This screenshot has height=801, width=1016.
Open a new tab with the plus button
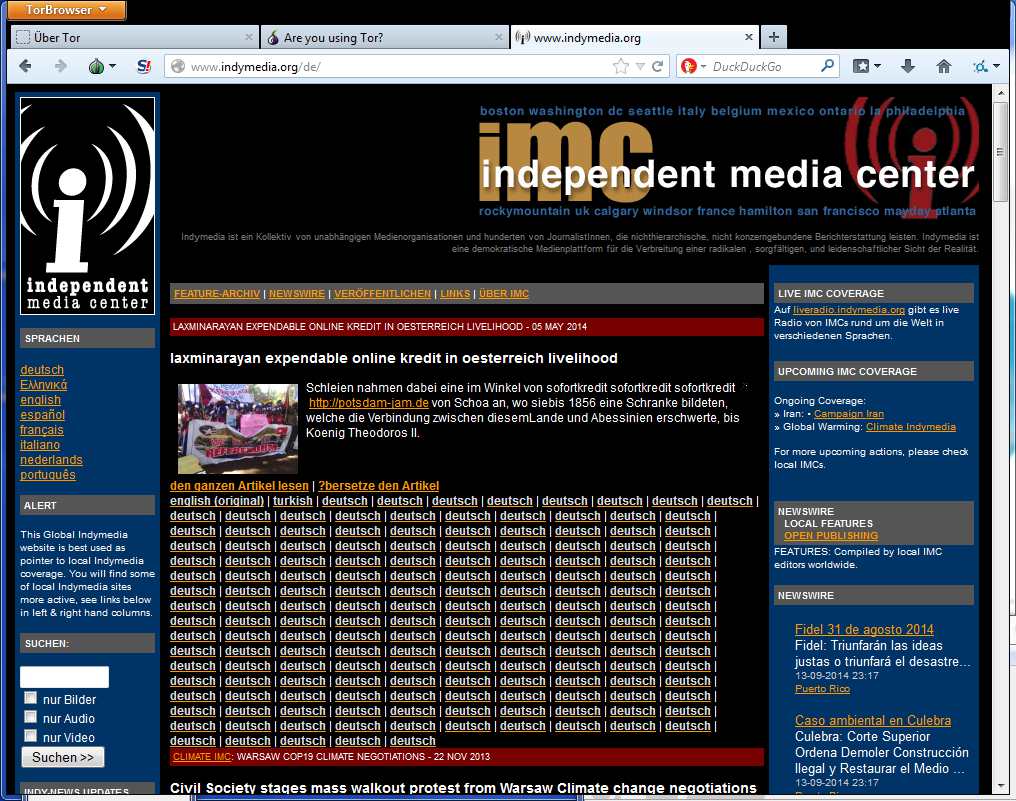pyautogui.click(x=773, y=37)
